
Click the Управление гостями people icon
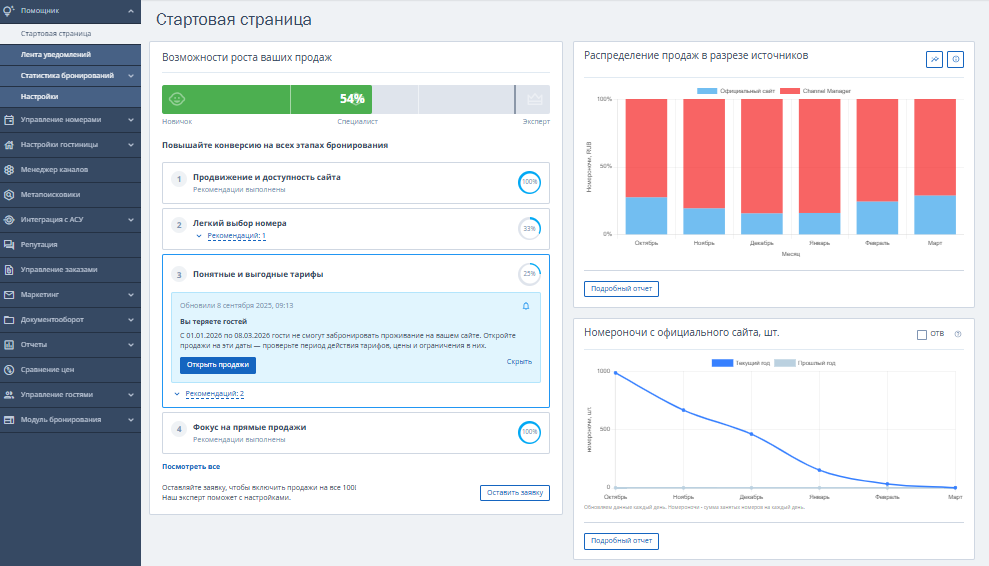9,394
